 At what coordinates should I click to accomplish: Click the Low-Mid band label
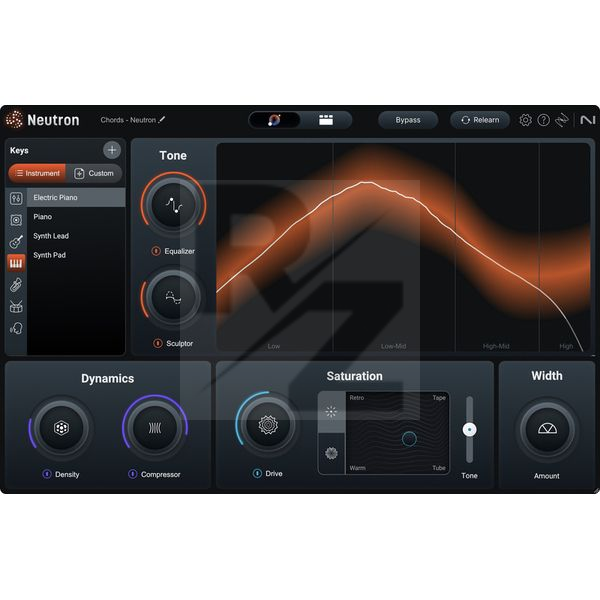[x=393, y=346]
